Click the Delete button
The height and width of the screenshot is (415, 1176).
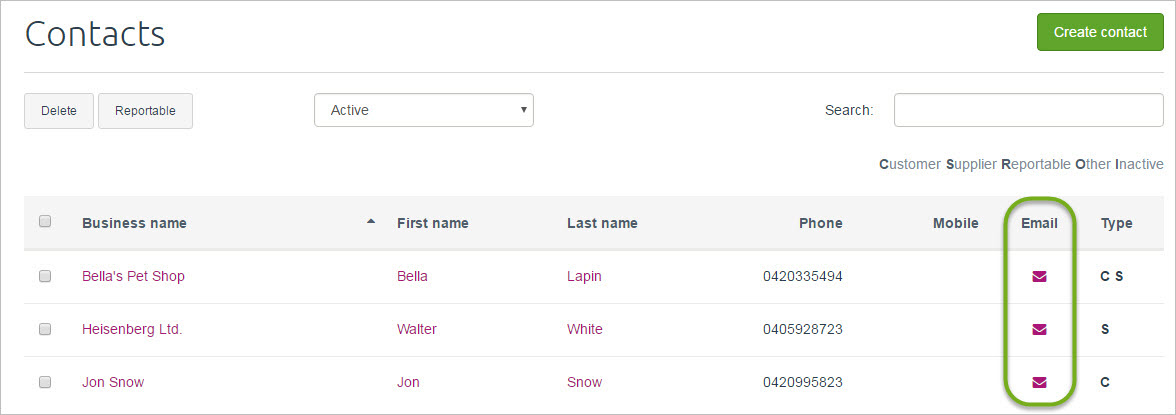coord(59,111)
